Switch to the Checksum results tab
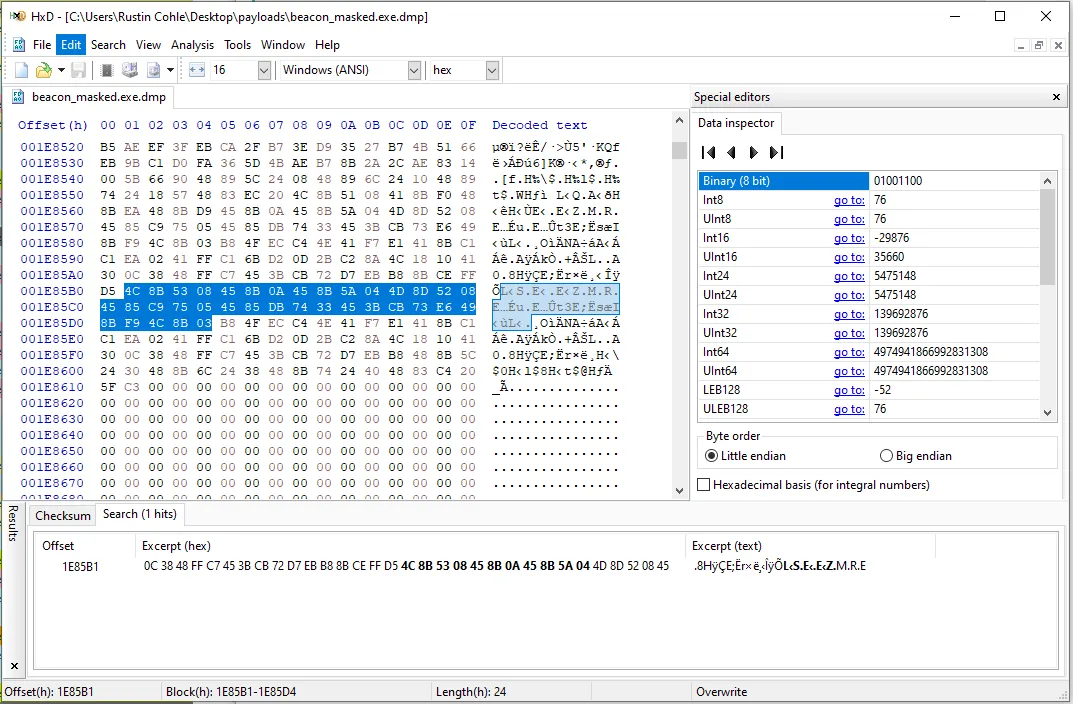Viewport: 1073px width, 704px height. pos(63,515)
